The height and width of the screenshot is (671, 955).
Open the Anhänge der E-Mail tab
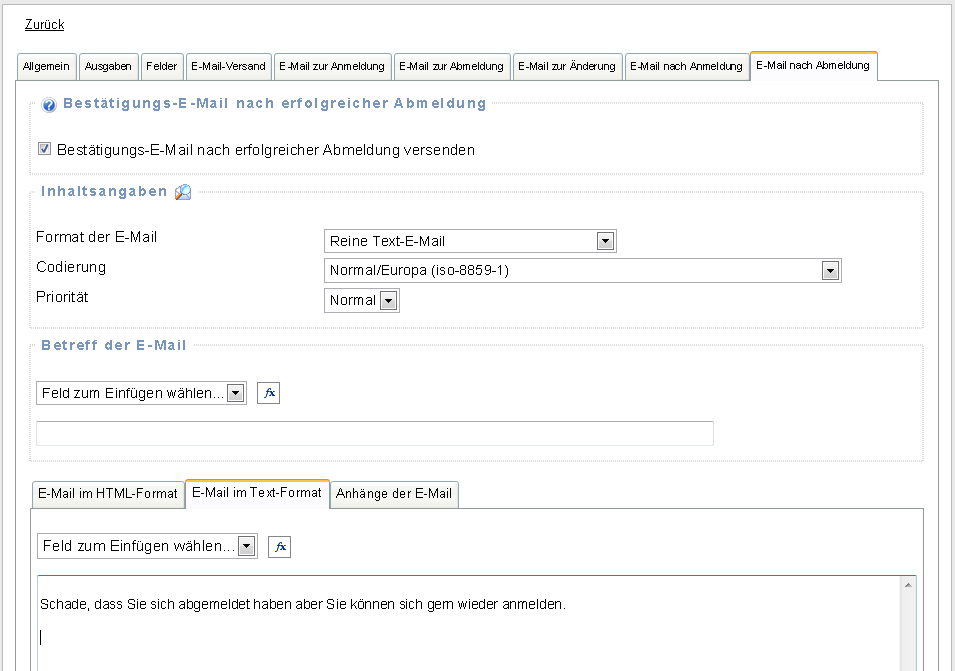[x=394, y=494]
